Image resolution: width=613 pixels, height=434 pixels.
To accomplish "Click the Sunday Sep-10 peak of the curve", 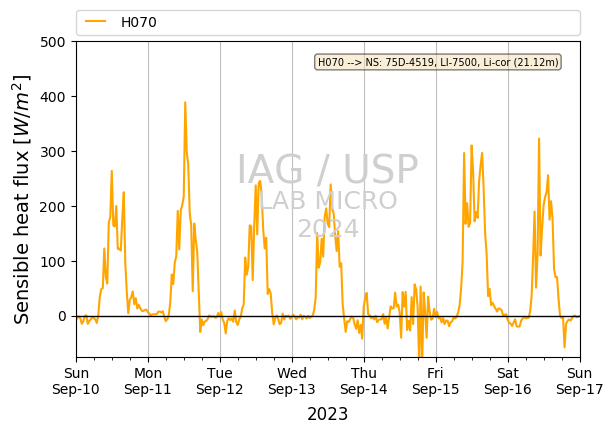I will coord(112,171).
